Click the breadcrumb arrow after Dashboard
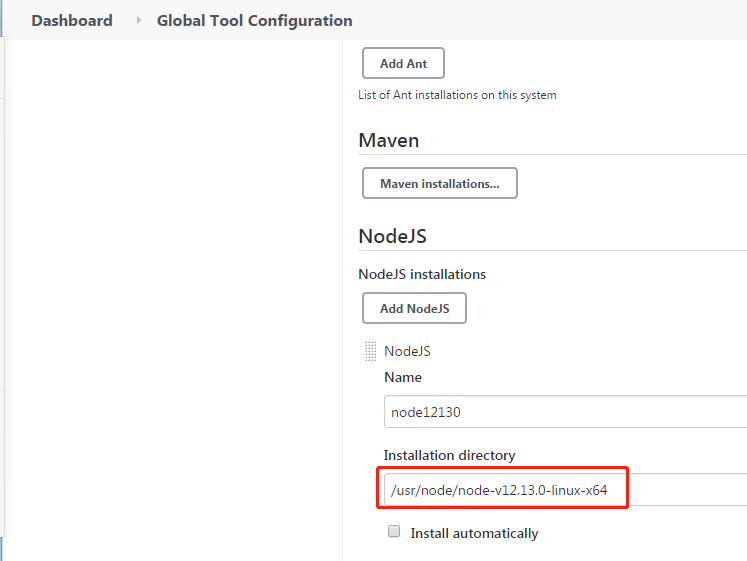 (x=139, y=20)
